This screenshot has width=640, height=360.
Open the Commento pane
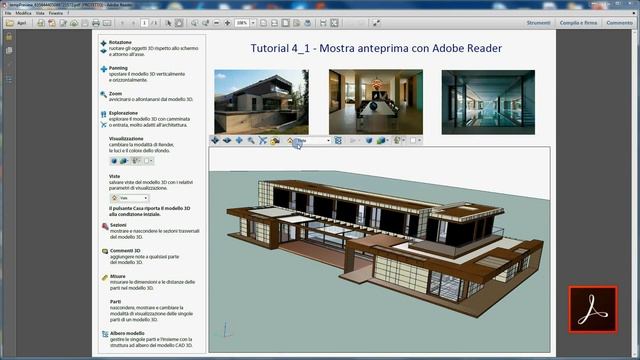(x=619, y=23)
